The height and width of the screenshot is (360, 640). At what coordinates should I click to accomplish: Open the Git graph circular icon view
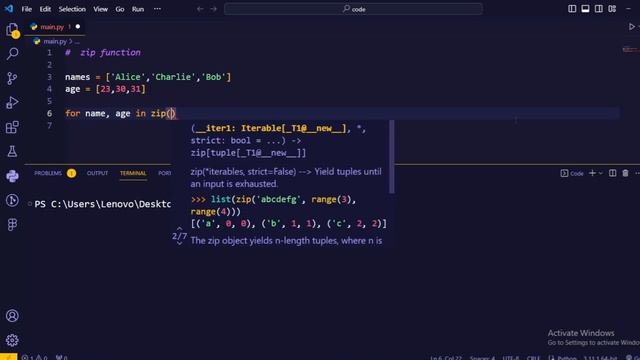click(12, 200)
